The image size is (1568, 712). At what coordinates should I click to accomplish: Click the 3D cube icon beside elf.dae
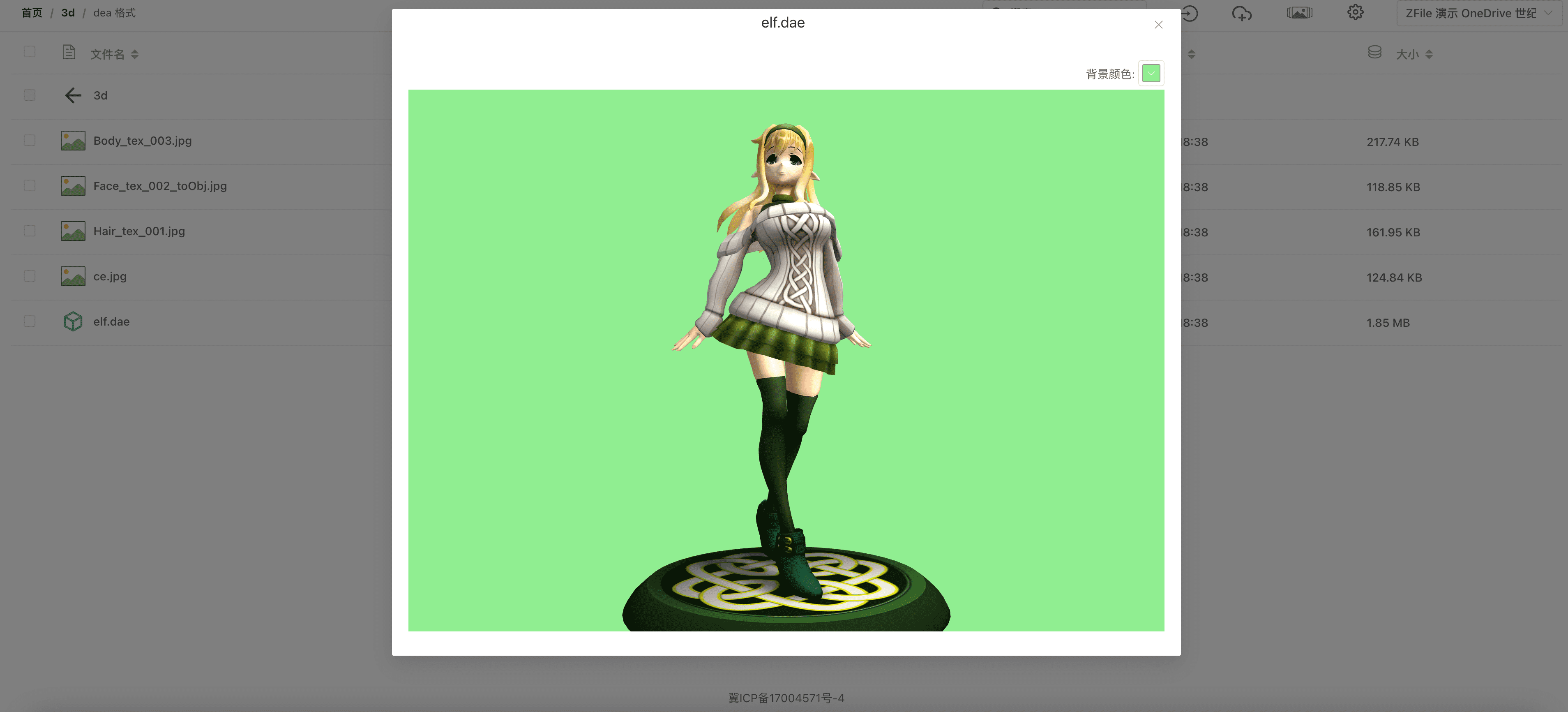pos(72,321)
